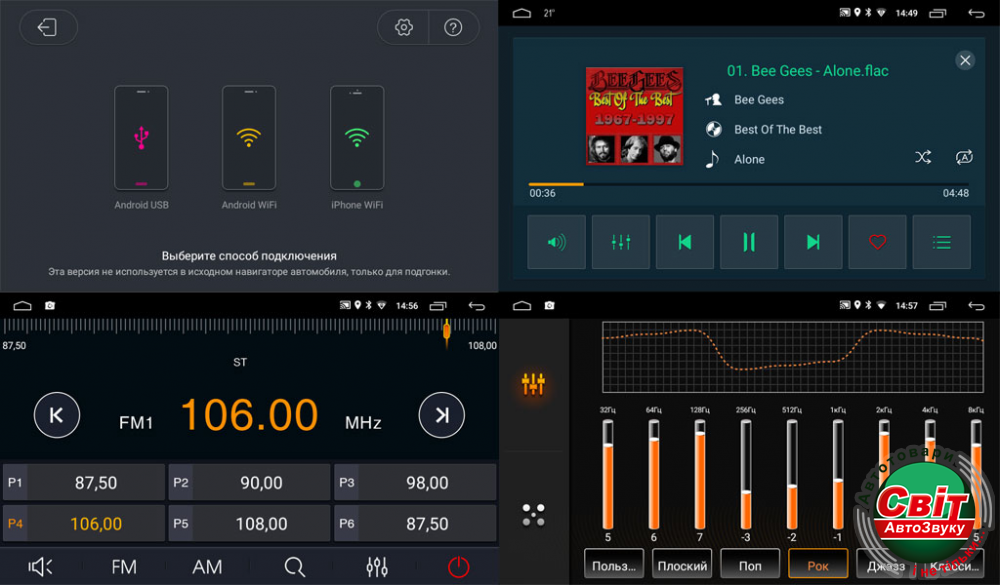Select radio preset P2 90,00
This screenshot has height=585, width=1000.
[249, 483]
